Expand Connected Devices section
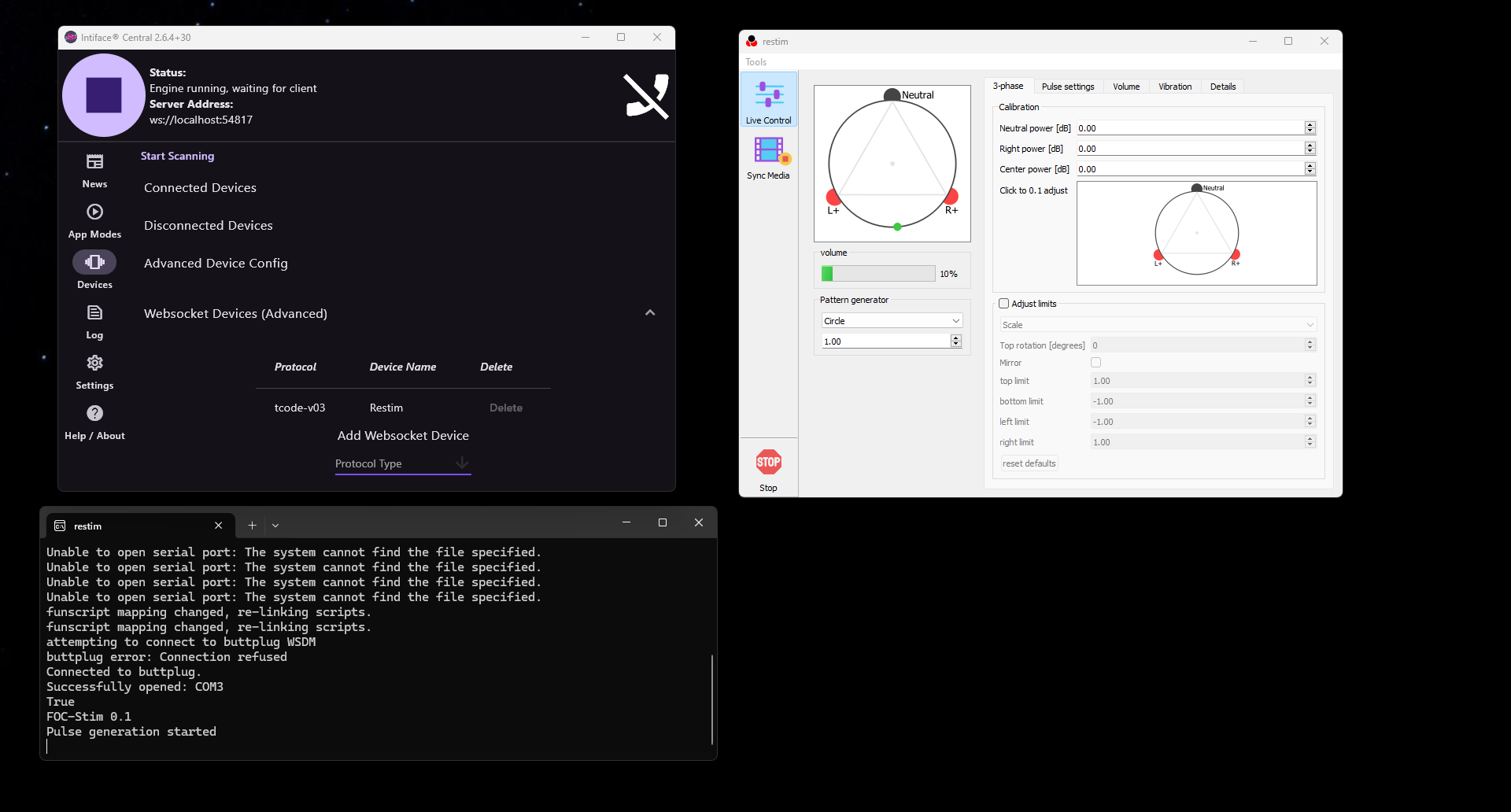 (200, 188)
